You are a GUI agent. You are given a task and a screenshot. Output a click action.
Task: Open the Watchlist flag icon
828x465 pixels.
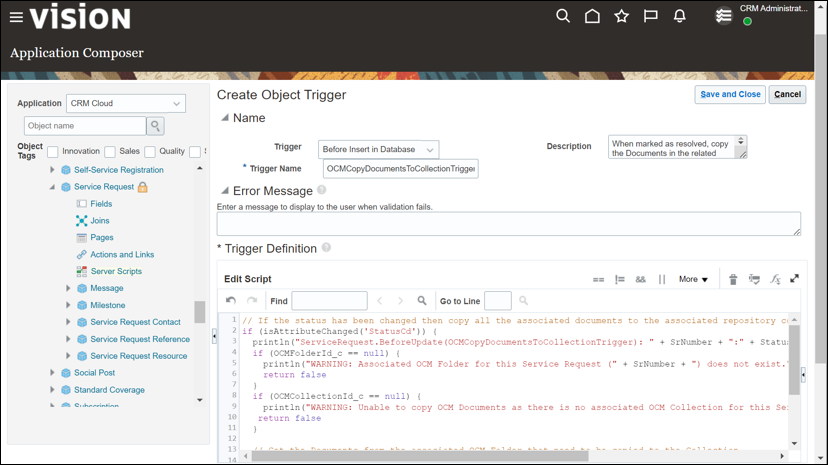click(x=651, y=16)
